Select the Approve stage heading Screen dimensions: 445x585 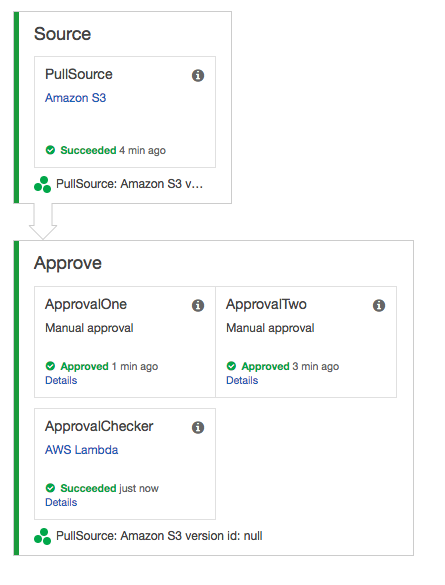pyautogui.click(x=68, y=263)
